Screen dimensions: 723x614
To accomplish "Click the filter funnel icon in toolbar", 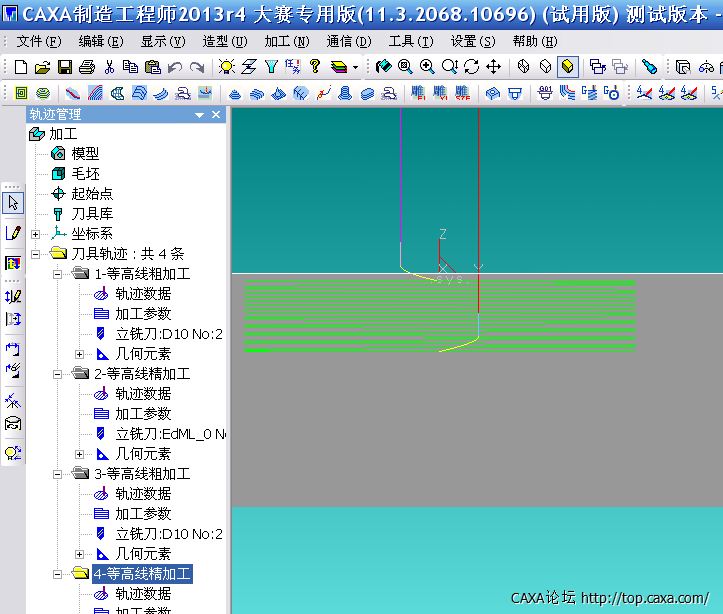I will pos(271,67).
